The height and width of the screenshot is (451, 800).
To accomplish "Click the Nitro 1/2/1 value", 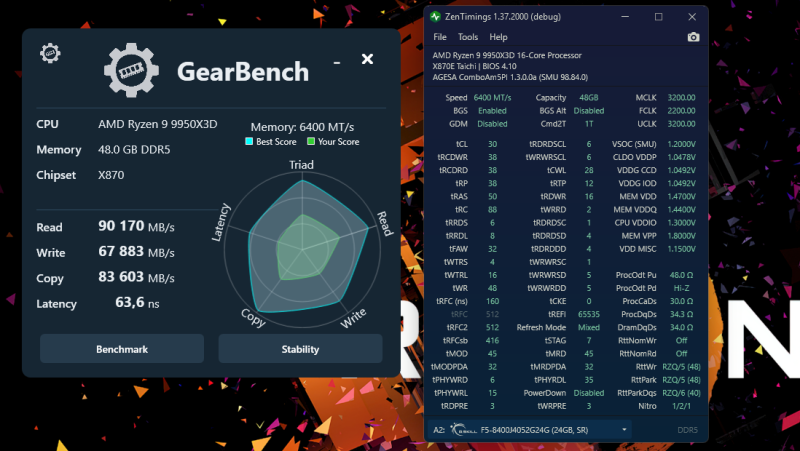I will [681, 406].
